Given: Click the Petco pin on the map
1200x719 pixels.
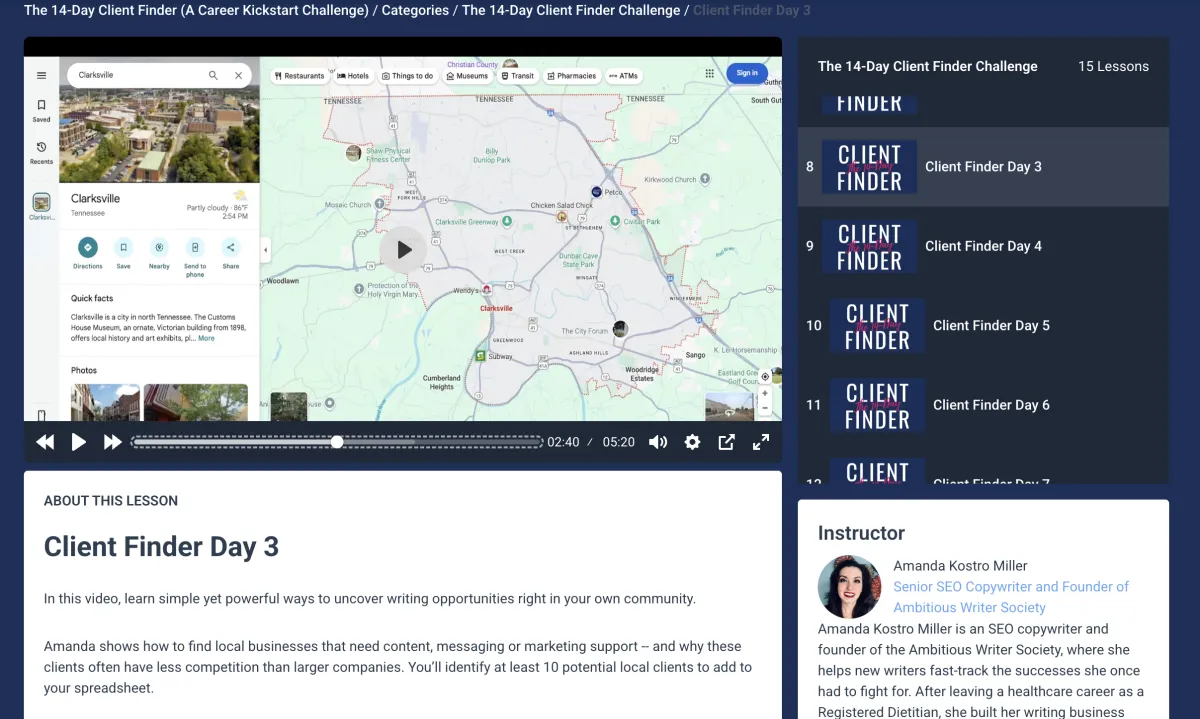Looking at the screenshot, I should 596,191.
